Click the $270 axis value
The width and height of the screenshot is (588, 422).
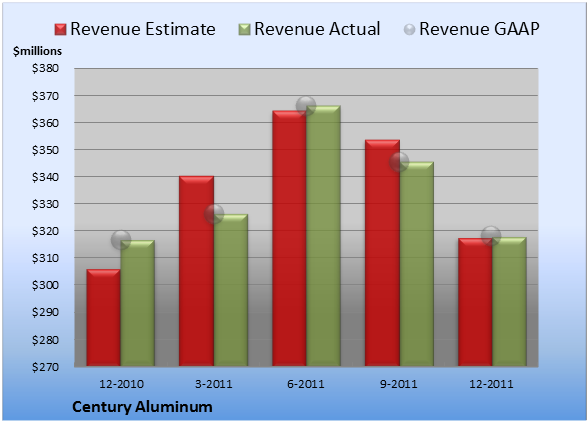point(45,367)
